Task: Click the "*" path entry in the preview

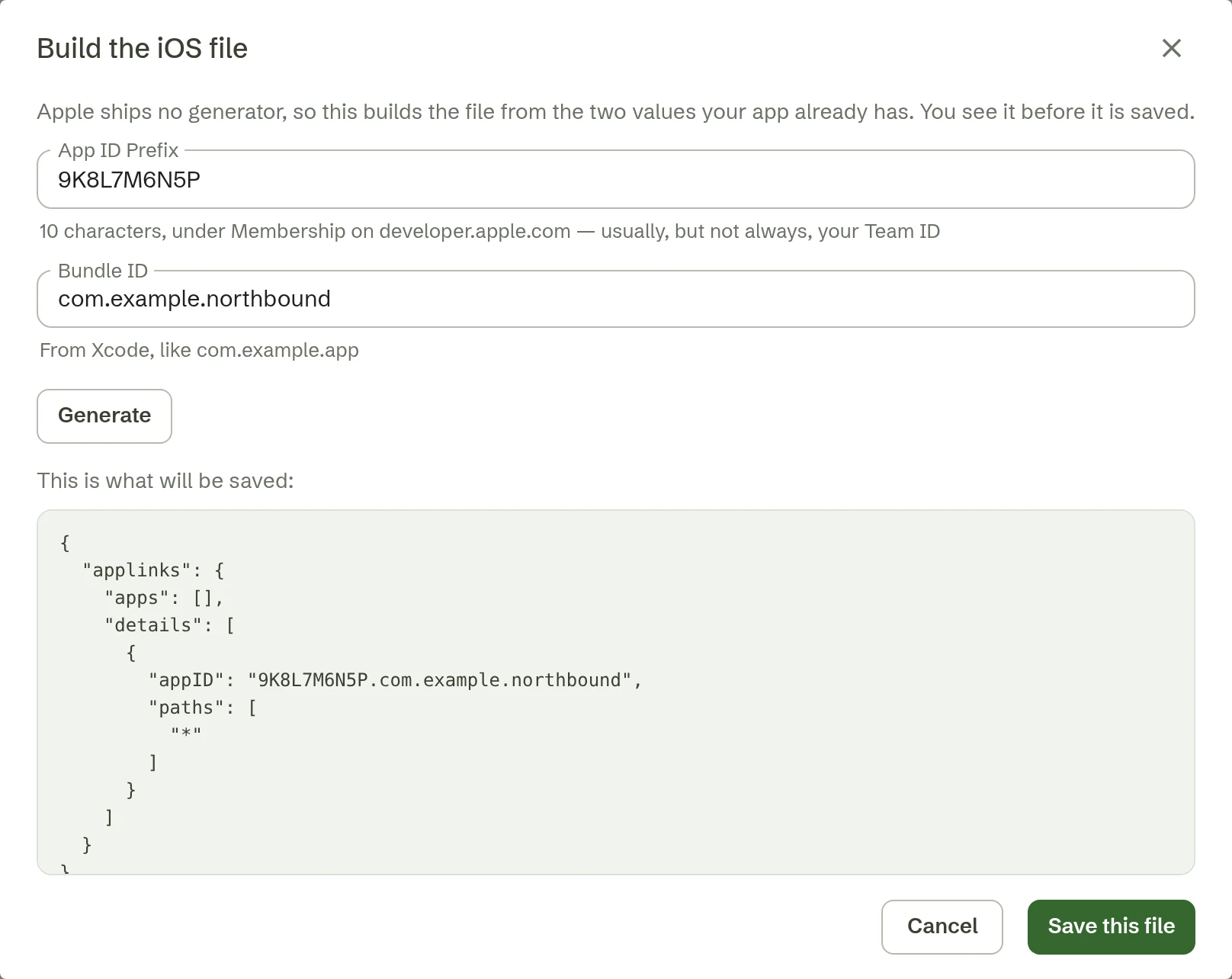Action: coord(186,733)
